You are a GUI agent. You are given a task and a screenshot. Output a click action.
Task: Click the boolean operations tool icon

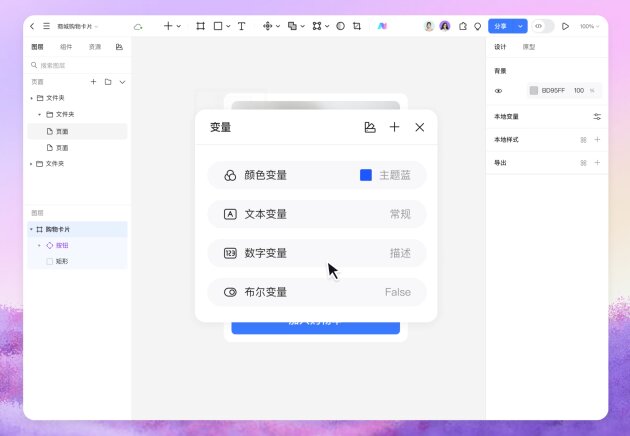[292, 26]
